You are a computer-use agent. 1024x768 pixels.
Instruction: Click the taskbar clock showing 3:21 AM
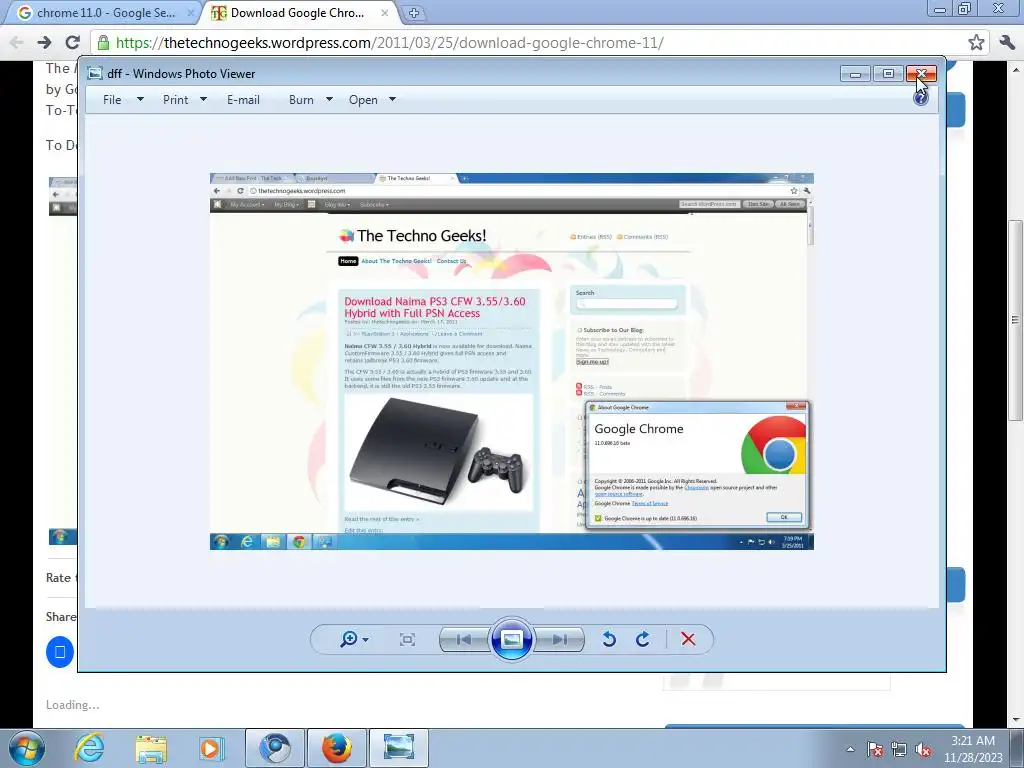pyautogui.click(x=973, y=749)
